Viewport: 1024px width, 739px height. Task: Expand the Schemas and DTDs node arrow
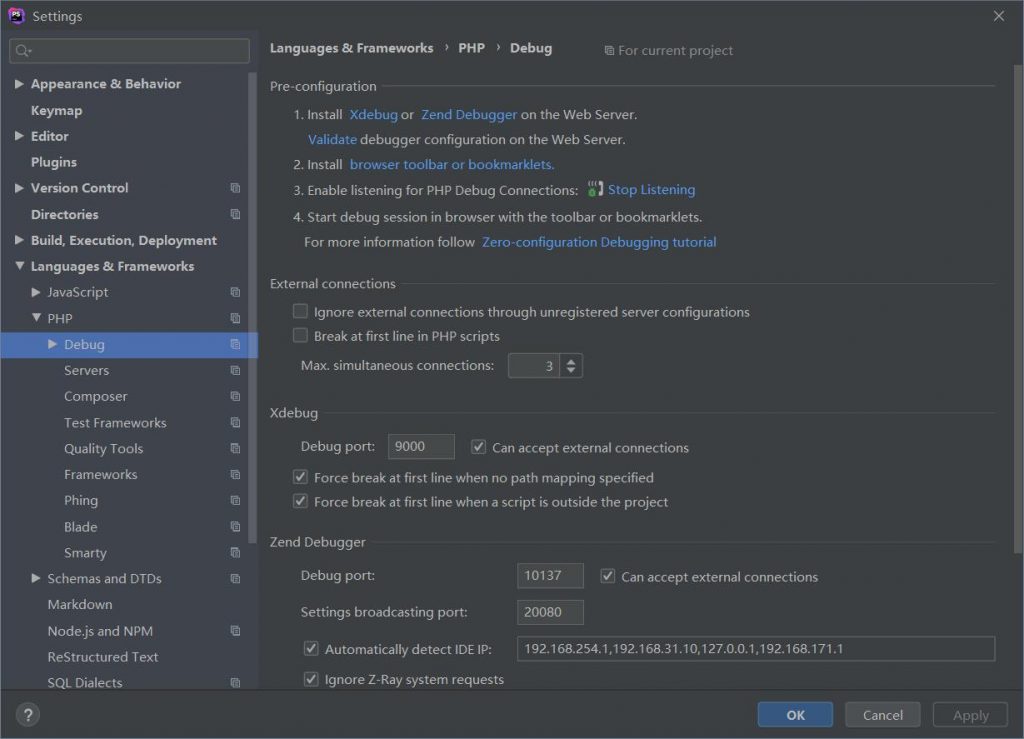pos(36,578)
